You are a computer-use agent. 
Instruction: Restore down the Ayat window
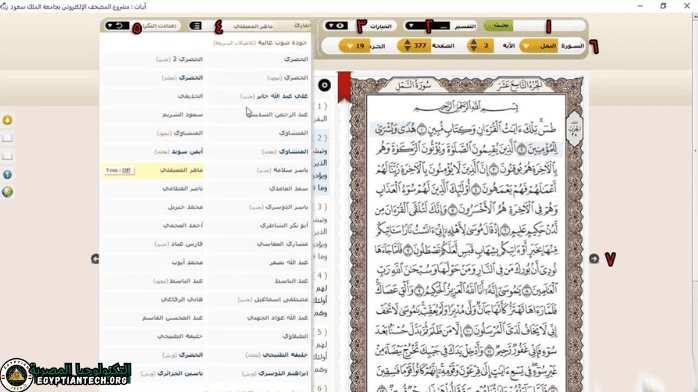point(663,6)
